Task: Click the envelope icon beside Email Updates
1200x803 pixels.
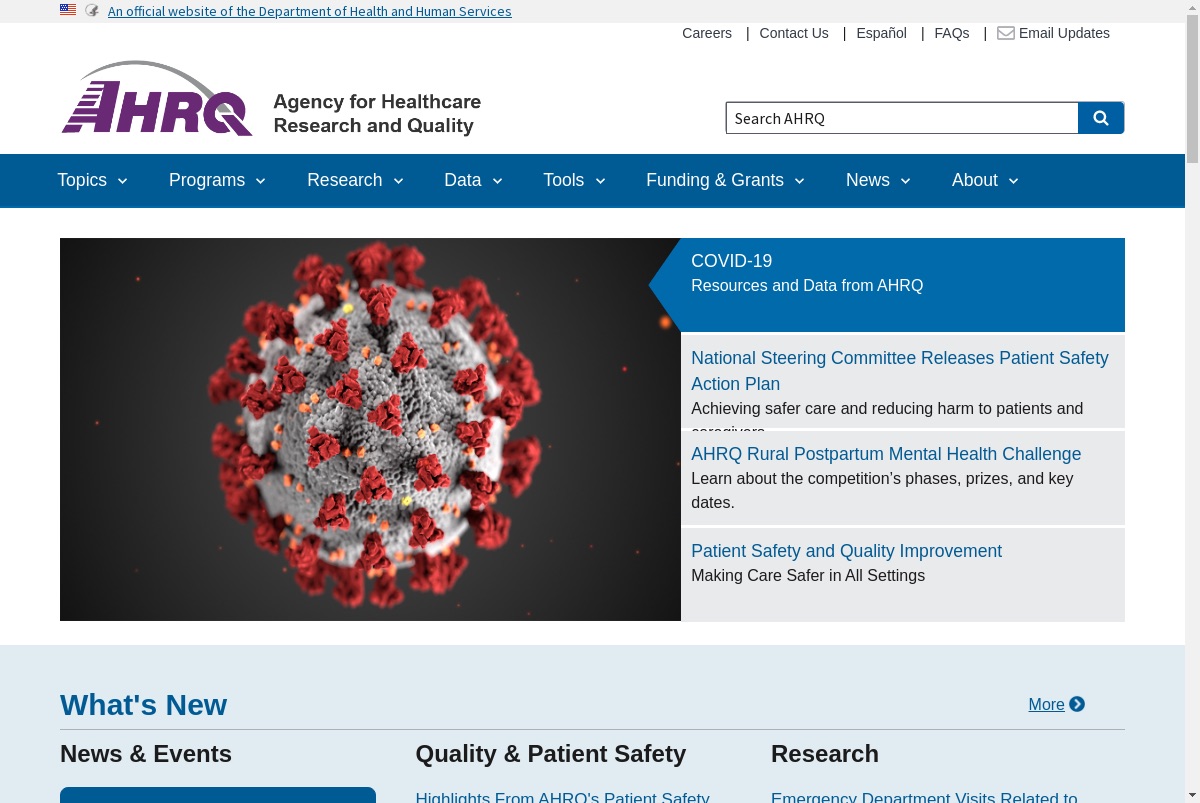Action: point(1006,33)
